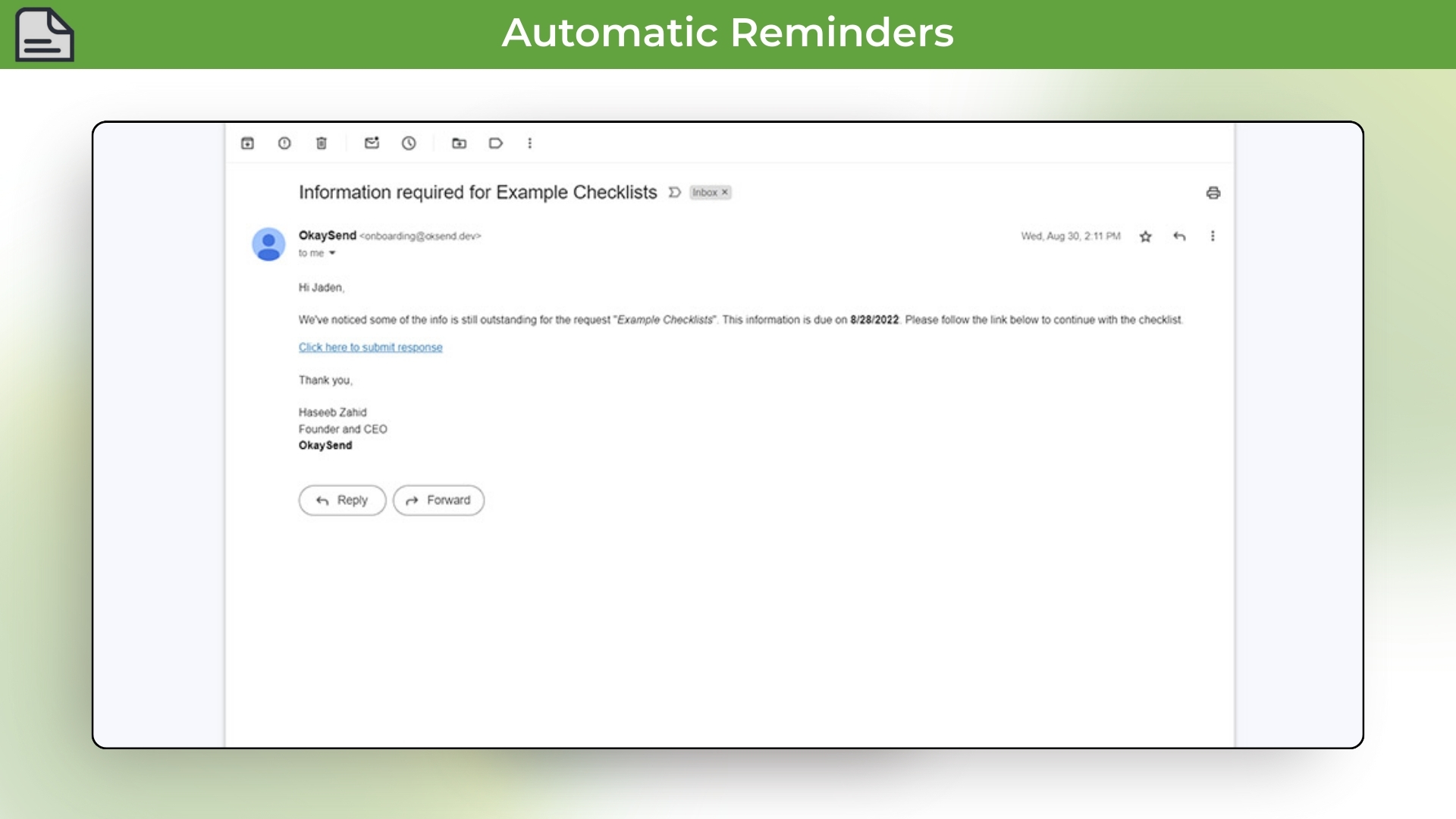Open message More options three dots
This screenshot has width=1456, height=819.
pos(1213,237)
